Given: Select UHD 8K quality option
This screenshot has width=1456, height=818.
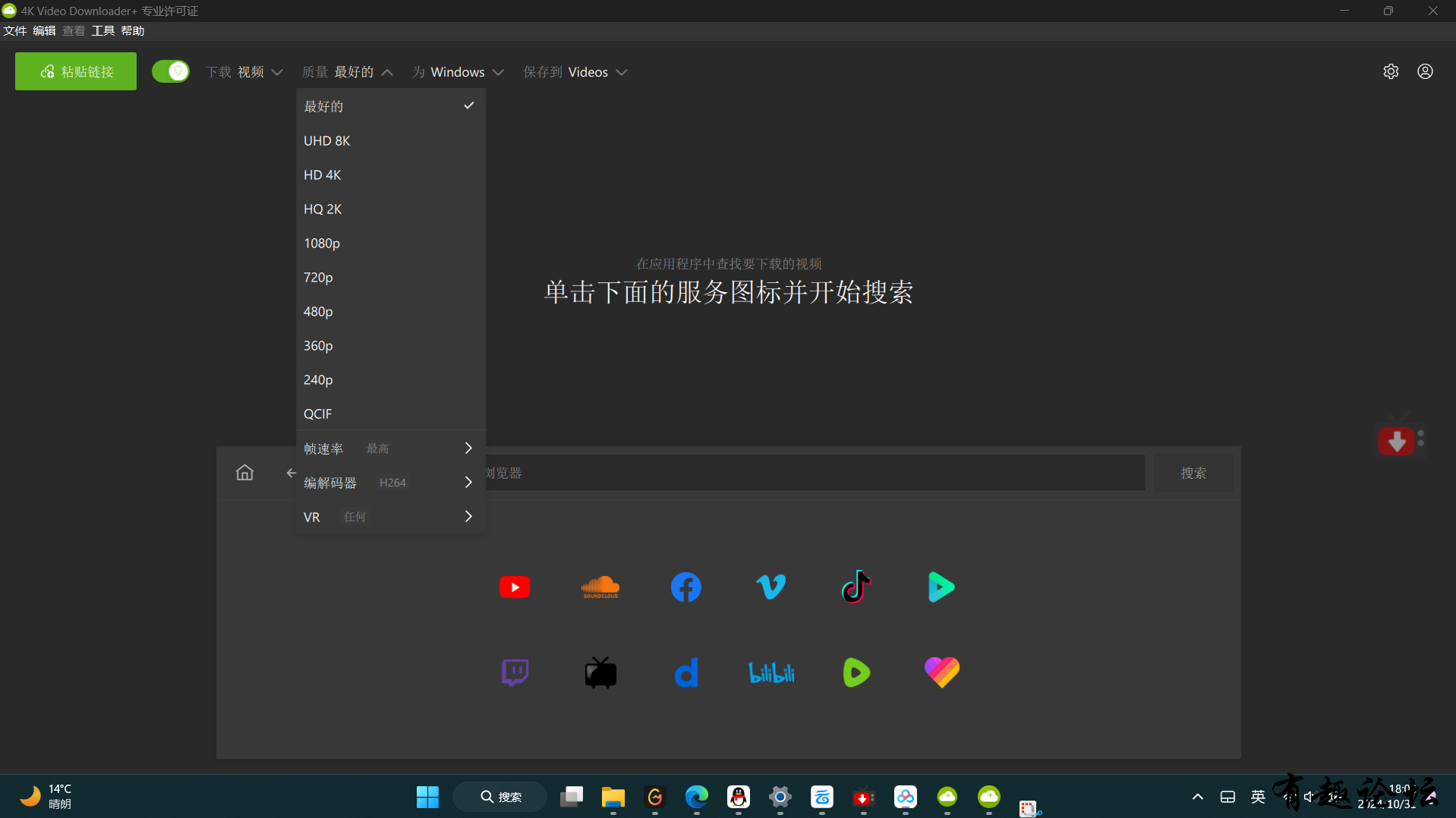Looking at the screenshot, I should click(x=390, y=140).
